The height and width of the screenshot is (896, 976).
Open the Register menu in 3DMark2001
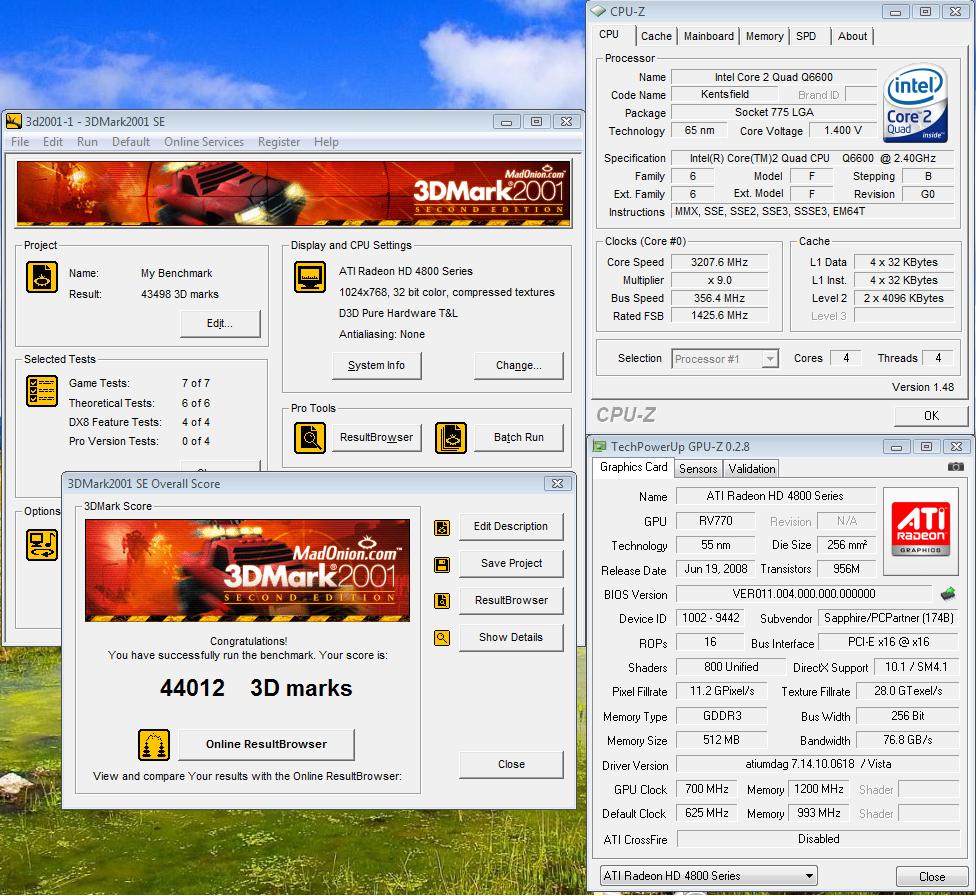click(x=279, y=142)
